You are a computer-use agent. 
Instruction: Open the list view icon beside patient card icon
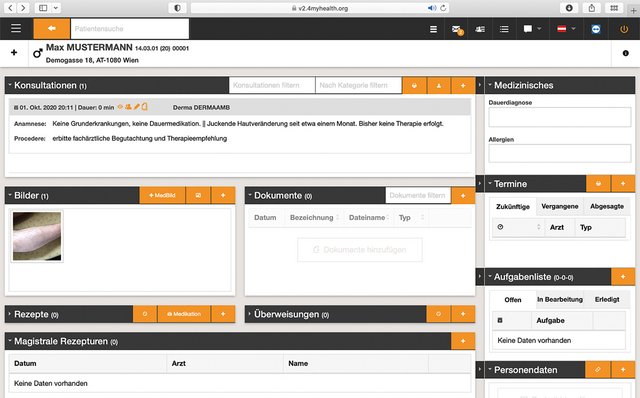coord(504,29)
